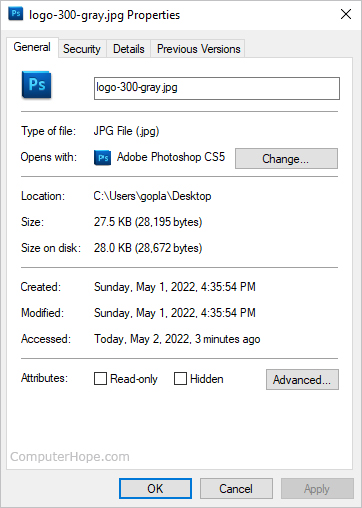Click the ComputerHope.com watermark text
362x508 pixels.
[x=70, y=457]
